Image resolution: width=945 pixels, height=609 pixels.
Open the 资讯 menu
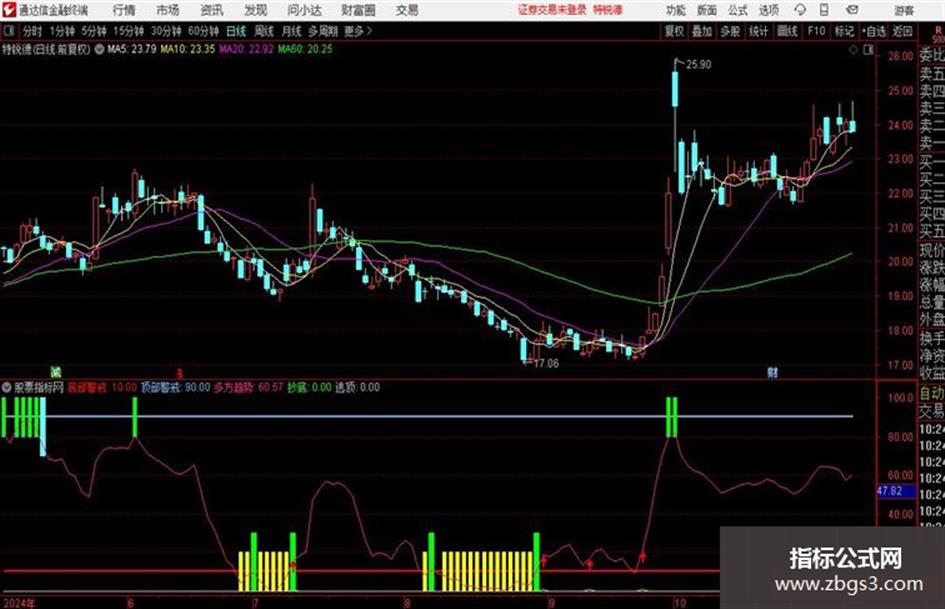pos(212,10)
